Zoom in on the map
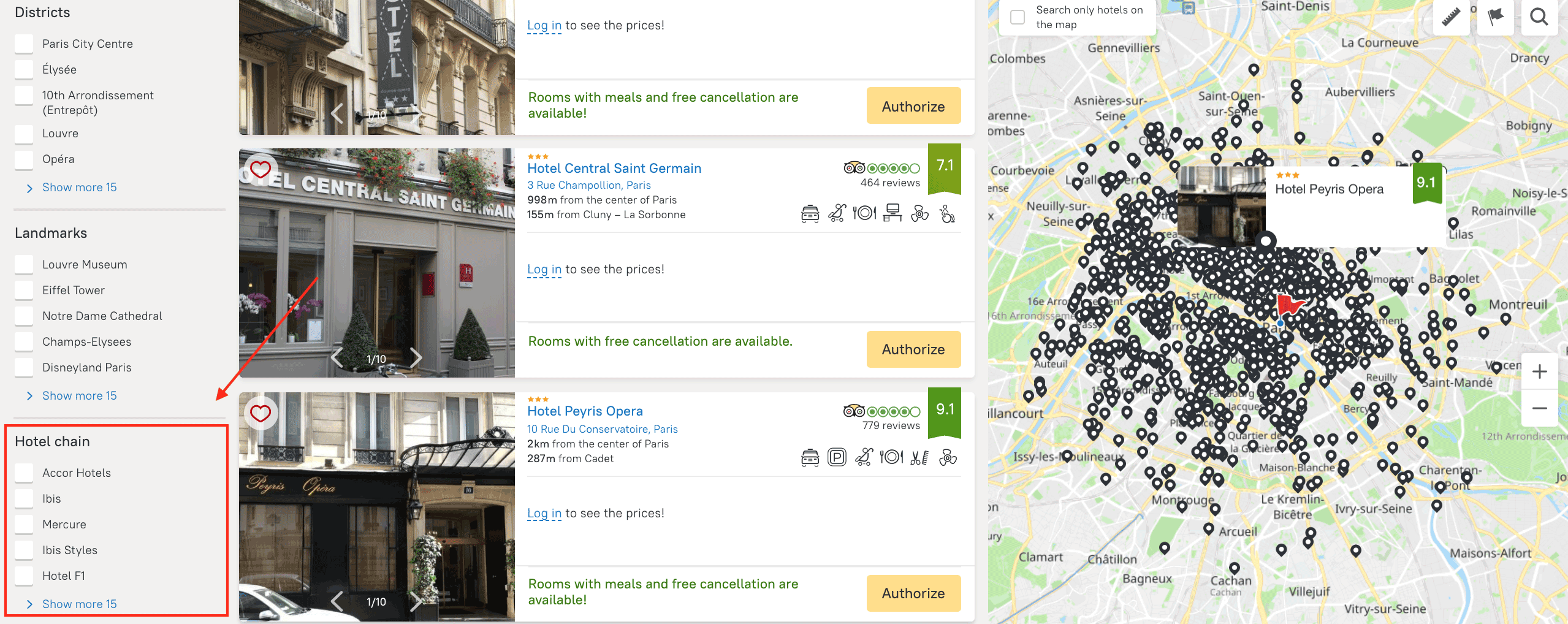The image size is (1568, 624). tap(1539, 371)
